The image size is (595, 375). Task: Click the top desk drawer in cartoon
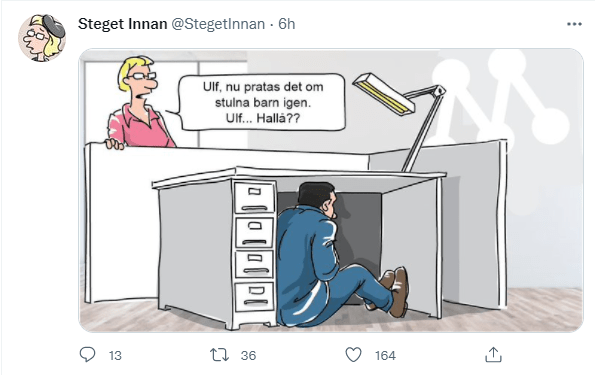[x=254, y=197]
